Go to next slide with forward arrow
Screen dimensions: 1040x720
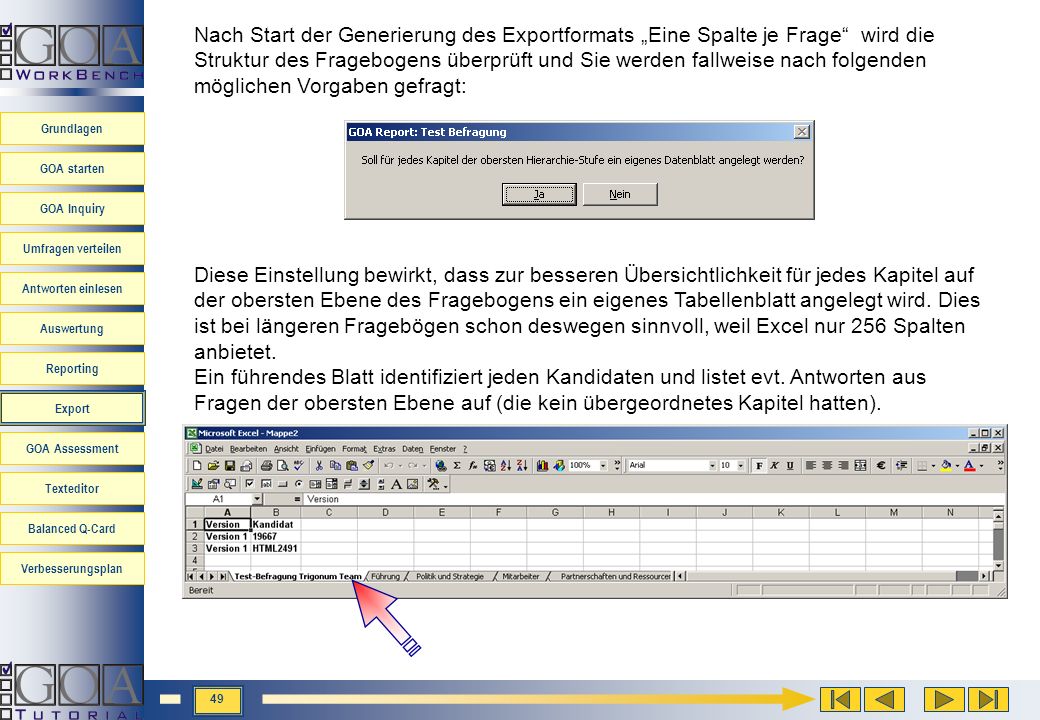point(943,699)
